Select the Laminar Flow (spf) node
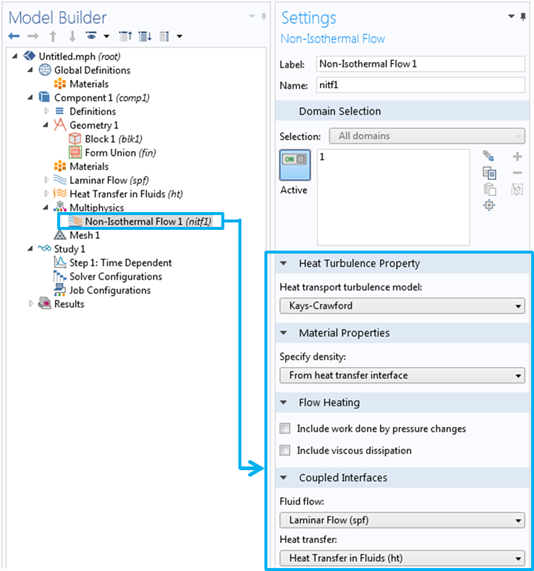The image size is (534, 571). [x=109, y=180]
